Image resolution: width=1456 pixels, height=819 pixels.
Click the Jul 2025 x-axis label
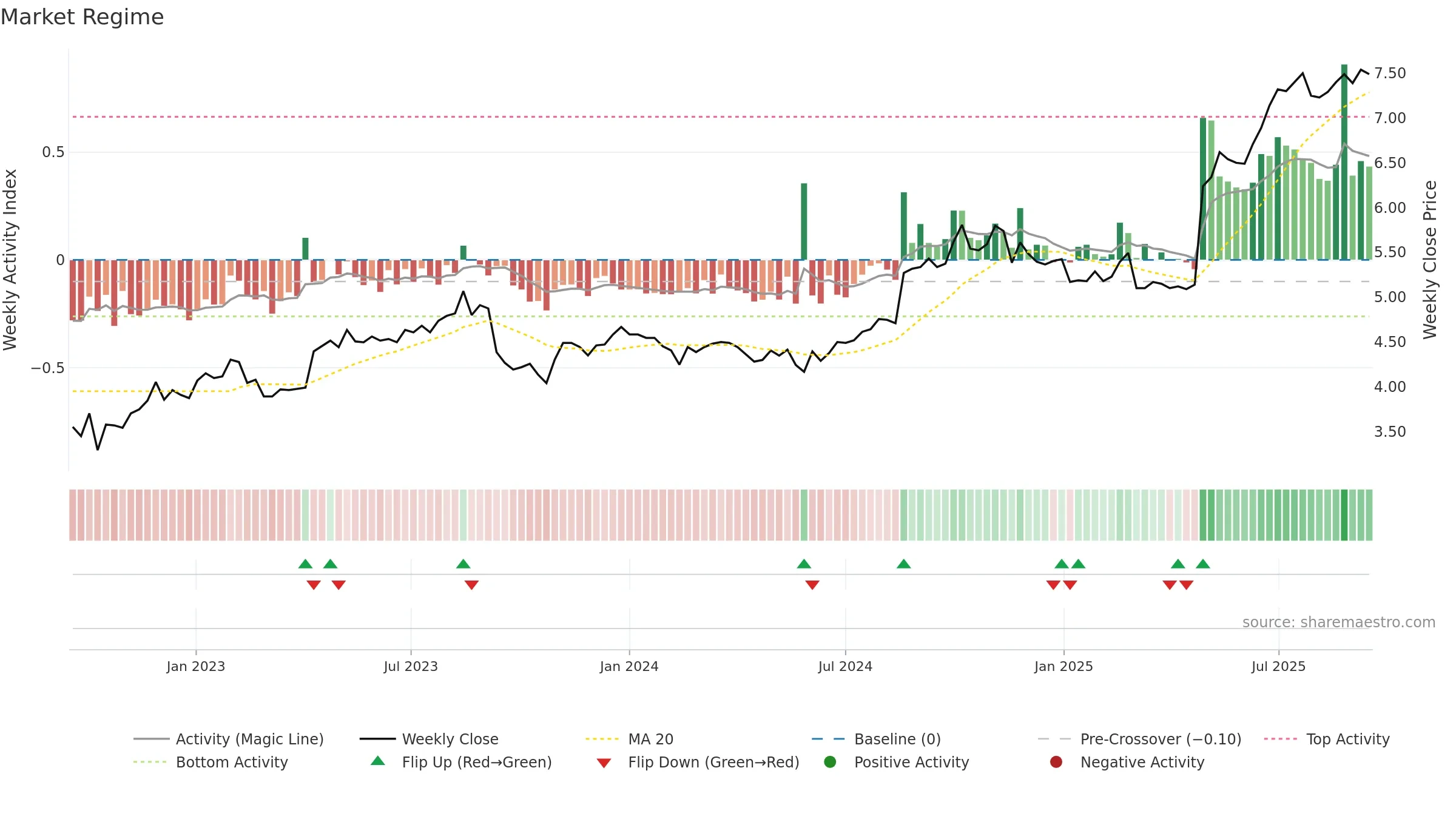coord(1278,666)
